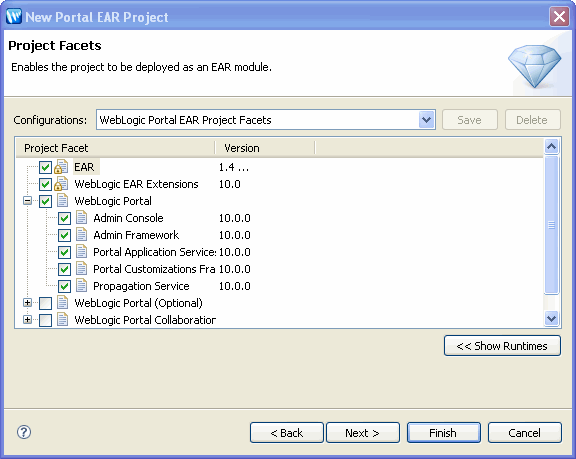
Task: Close the wizard with the X button
Action: [x=559, y=17]
